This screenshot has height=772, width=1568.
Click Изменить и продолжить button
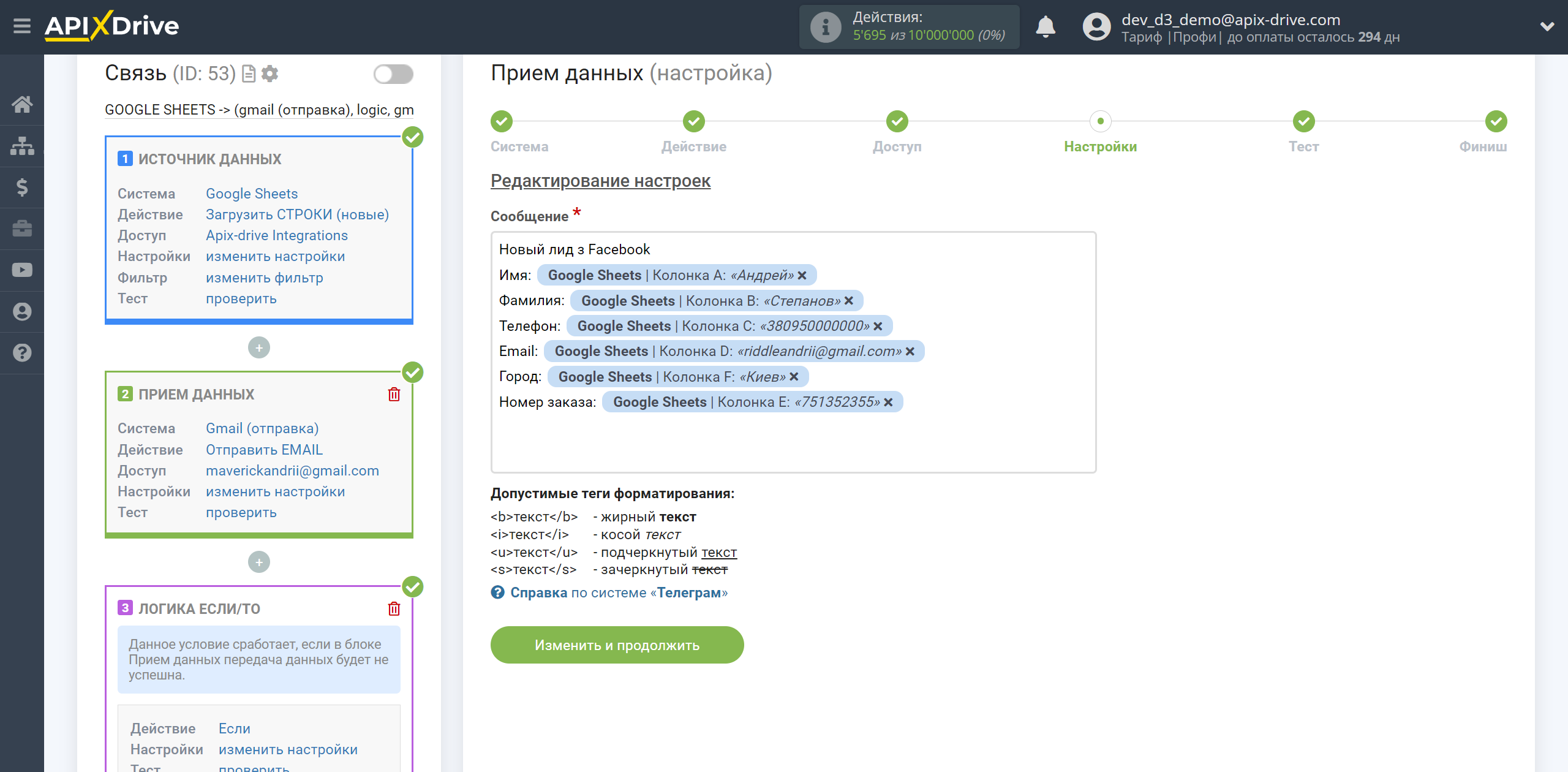[617, 645]
